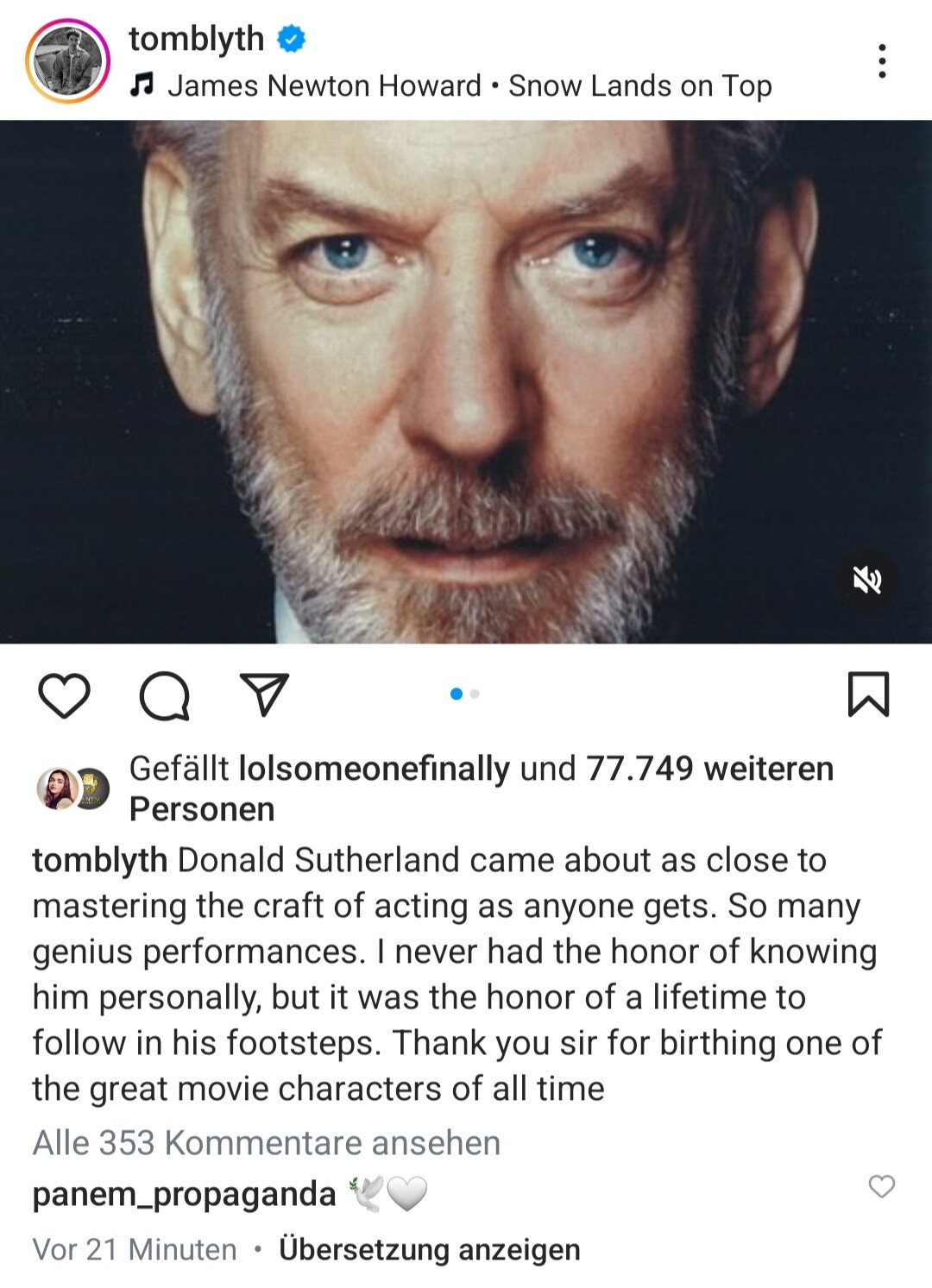
Task: Open comments via speech bubble icon
Action: (164, 695)
